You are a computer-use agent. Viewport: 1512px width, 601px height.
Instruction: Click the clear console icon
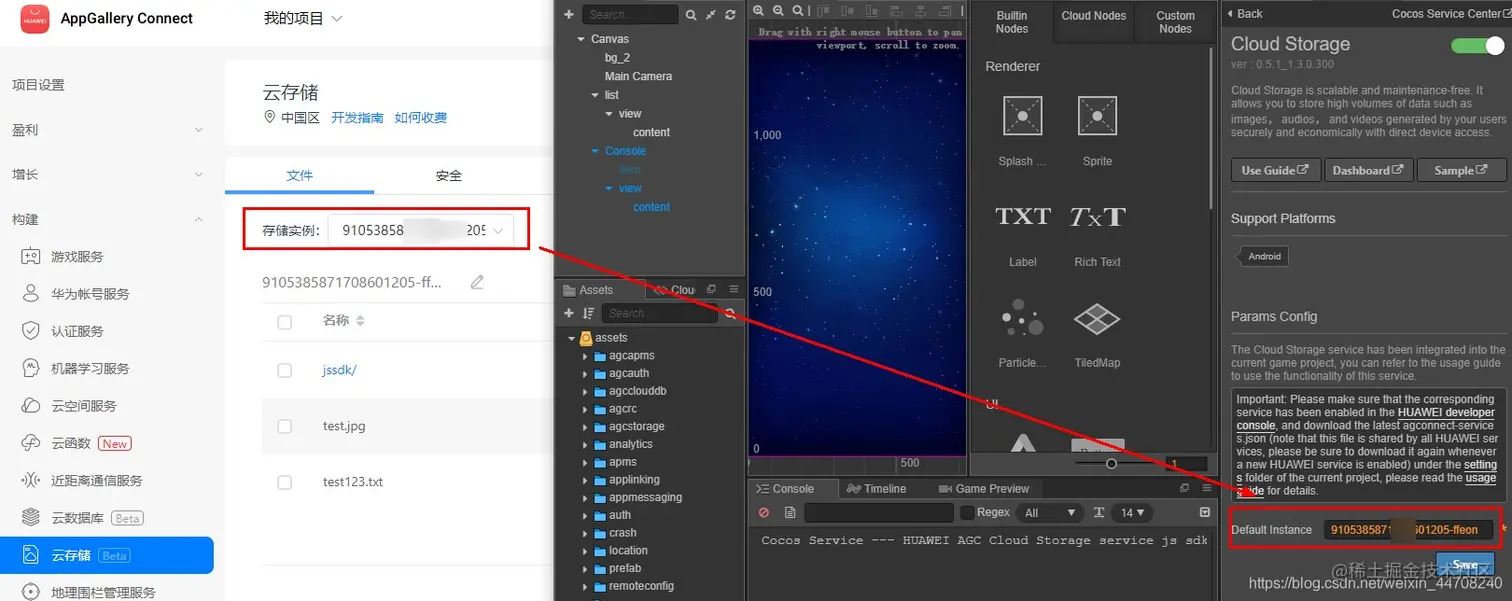(x=764, y=512)
